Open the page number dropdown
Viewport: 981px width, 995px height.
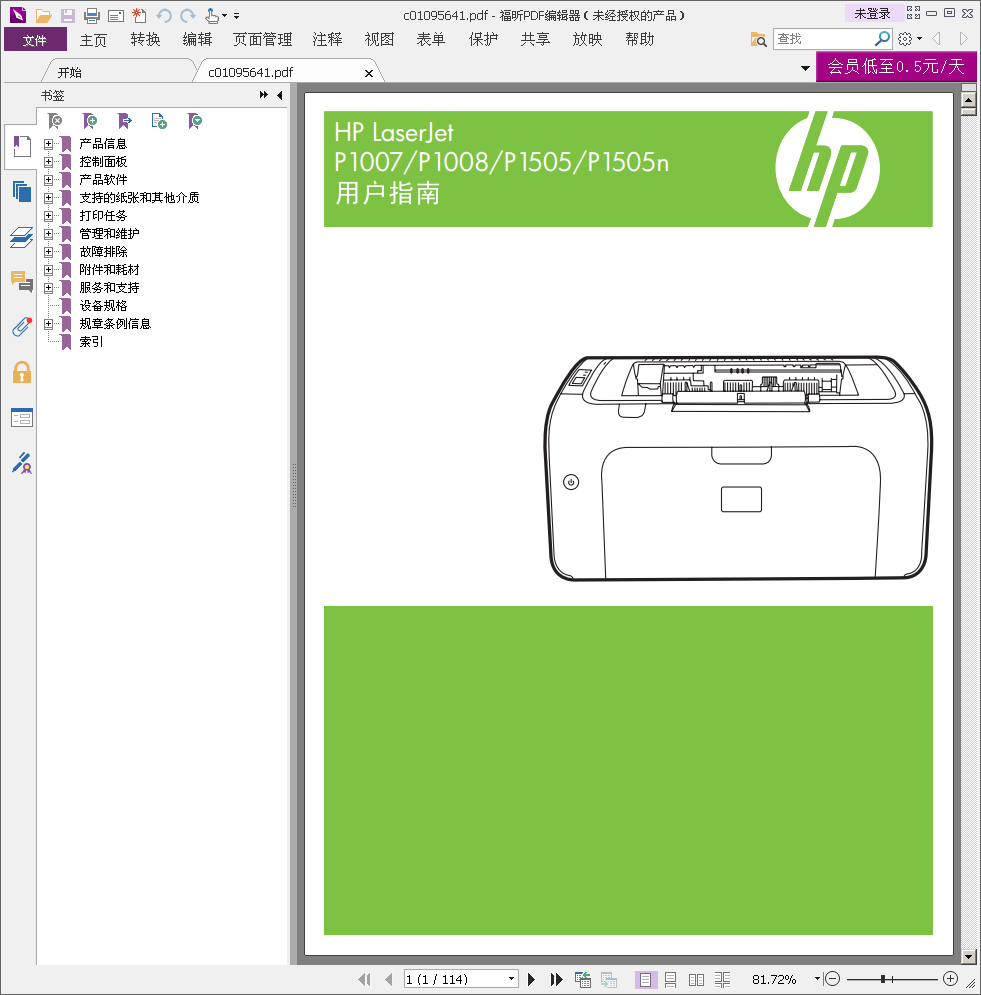click(x=511, y=979)
